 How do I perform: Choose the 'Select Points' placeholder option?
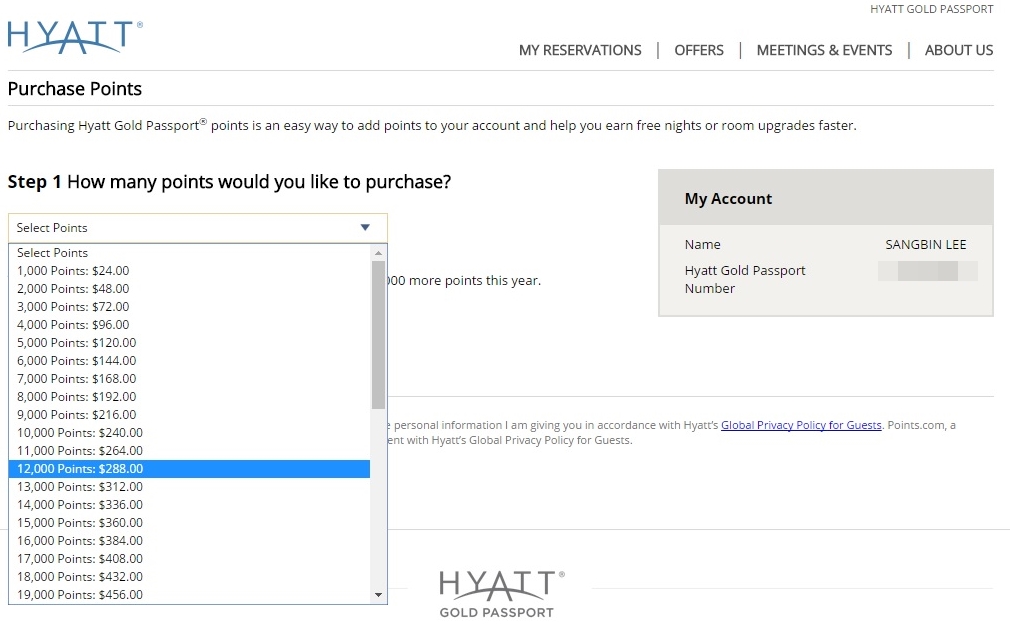[x=189, y=253]
